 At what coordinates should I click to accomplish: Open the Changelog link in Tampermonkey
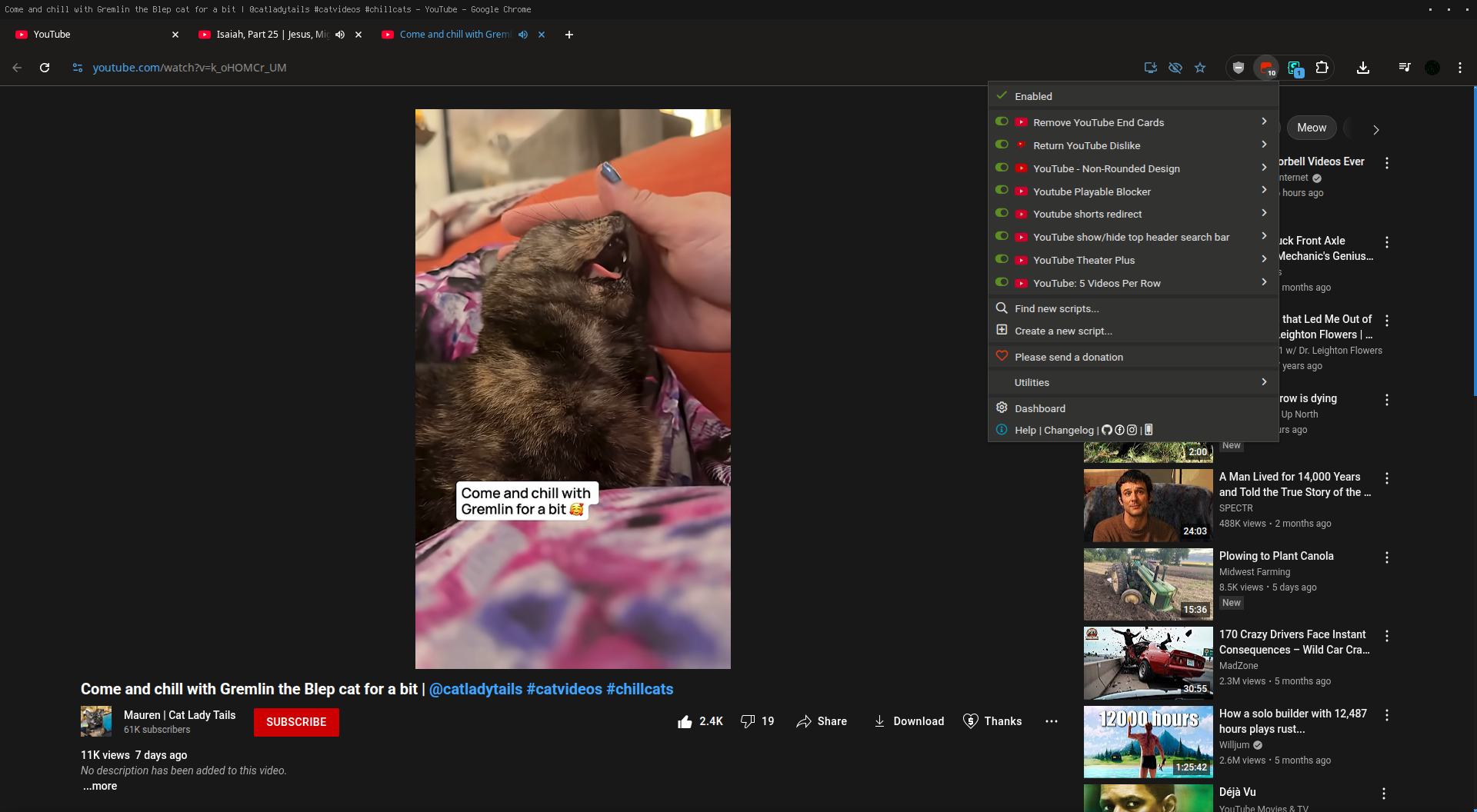pyautogui.click(x=1069, y=430)
